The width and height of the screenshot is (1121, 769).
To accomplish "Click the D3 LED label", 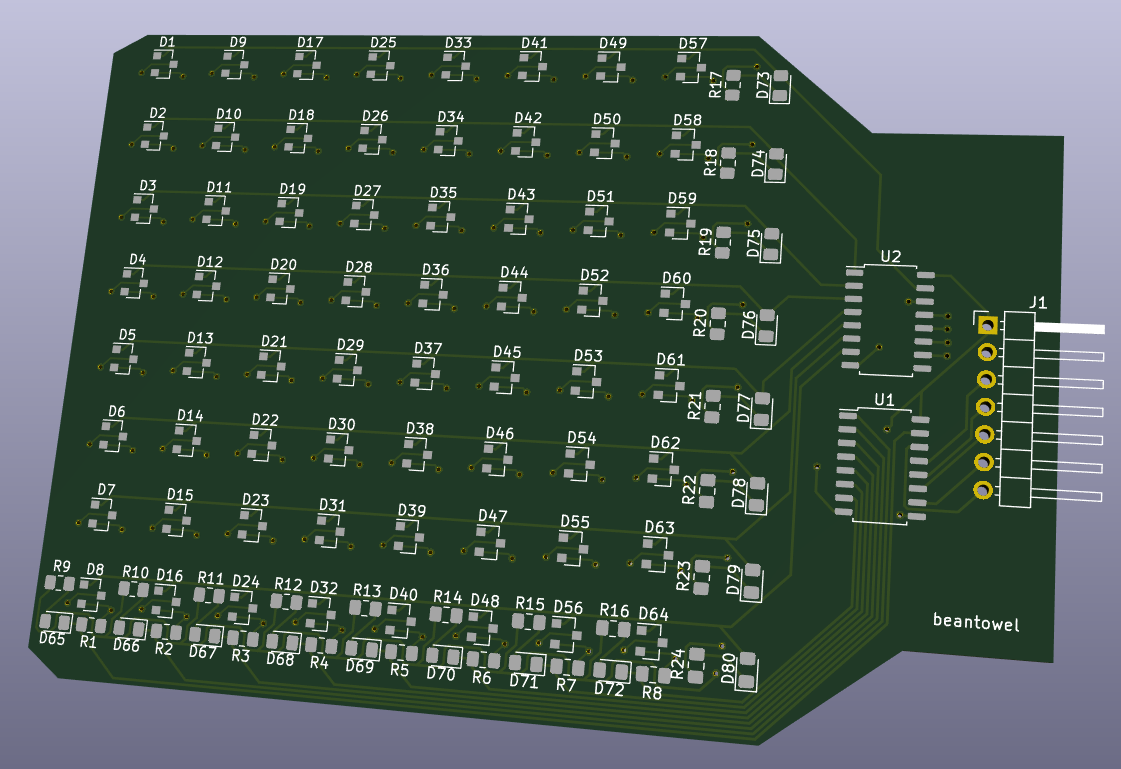I will (x=148, y=186).
